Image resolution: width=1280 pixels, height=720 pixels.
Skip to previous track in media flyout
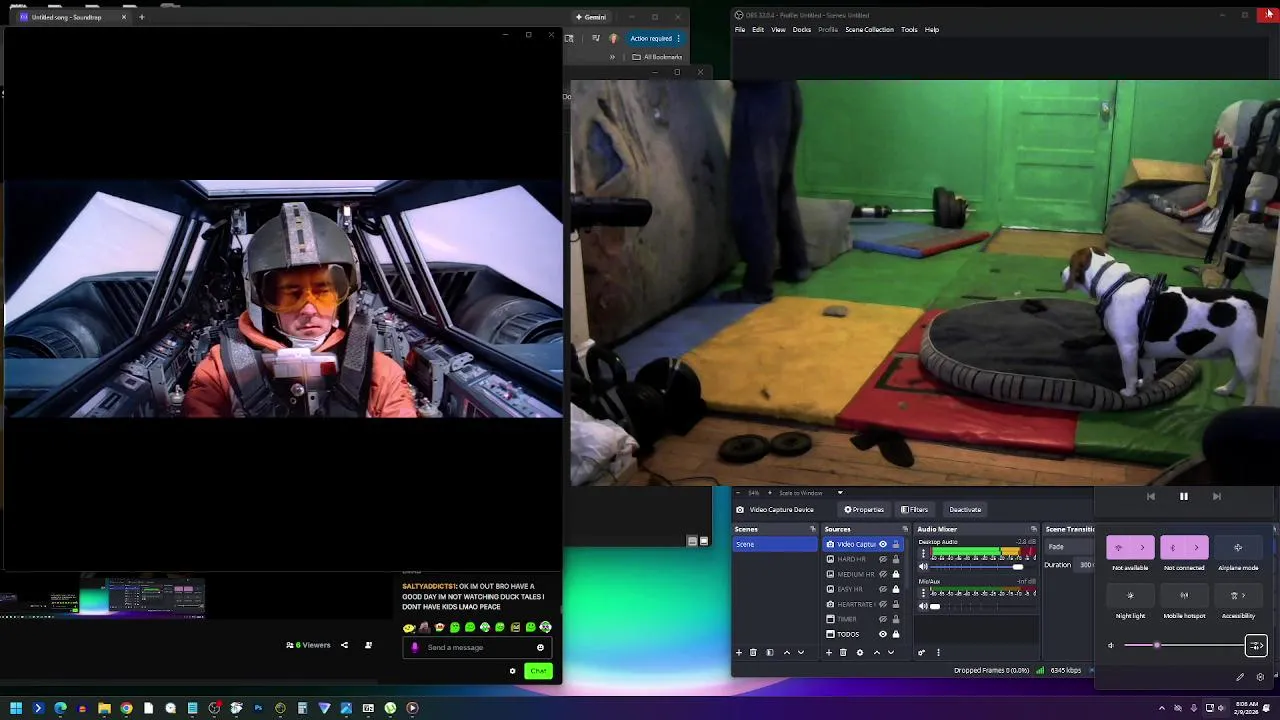[1150, 496]
